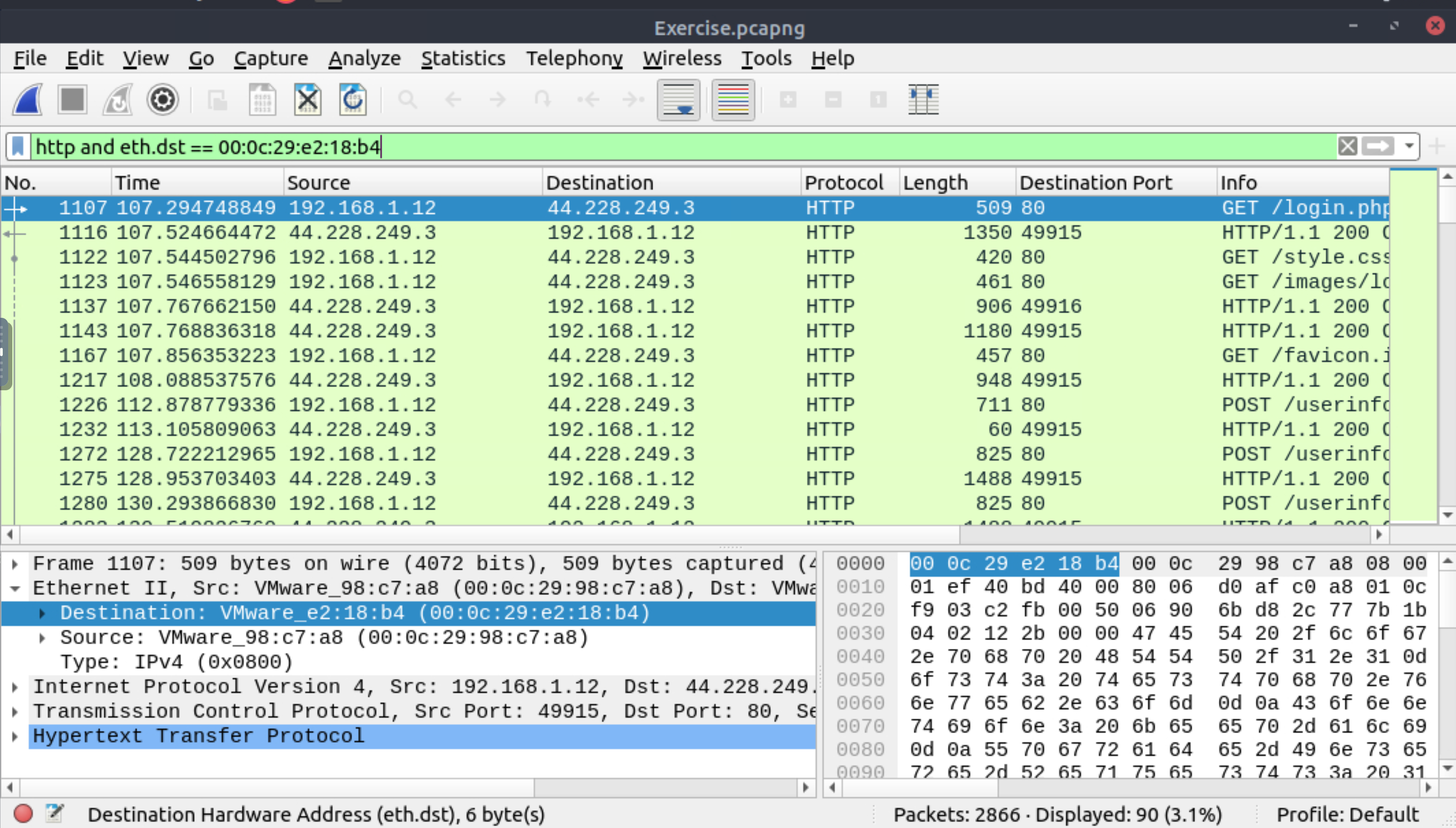Sort by the Source column header
Viewport: 1456px width, 828px height.
[412, 182]
